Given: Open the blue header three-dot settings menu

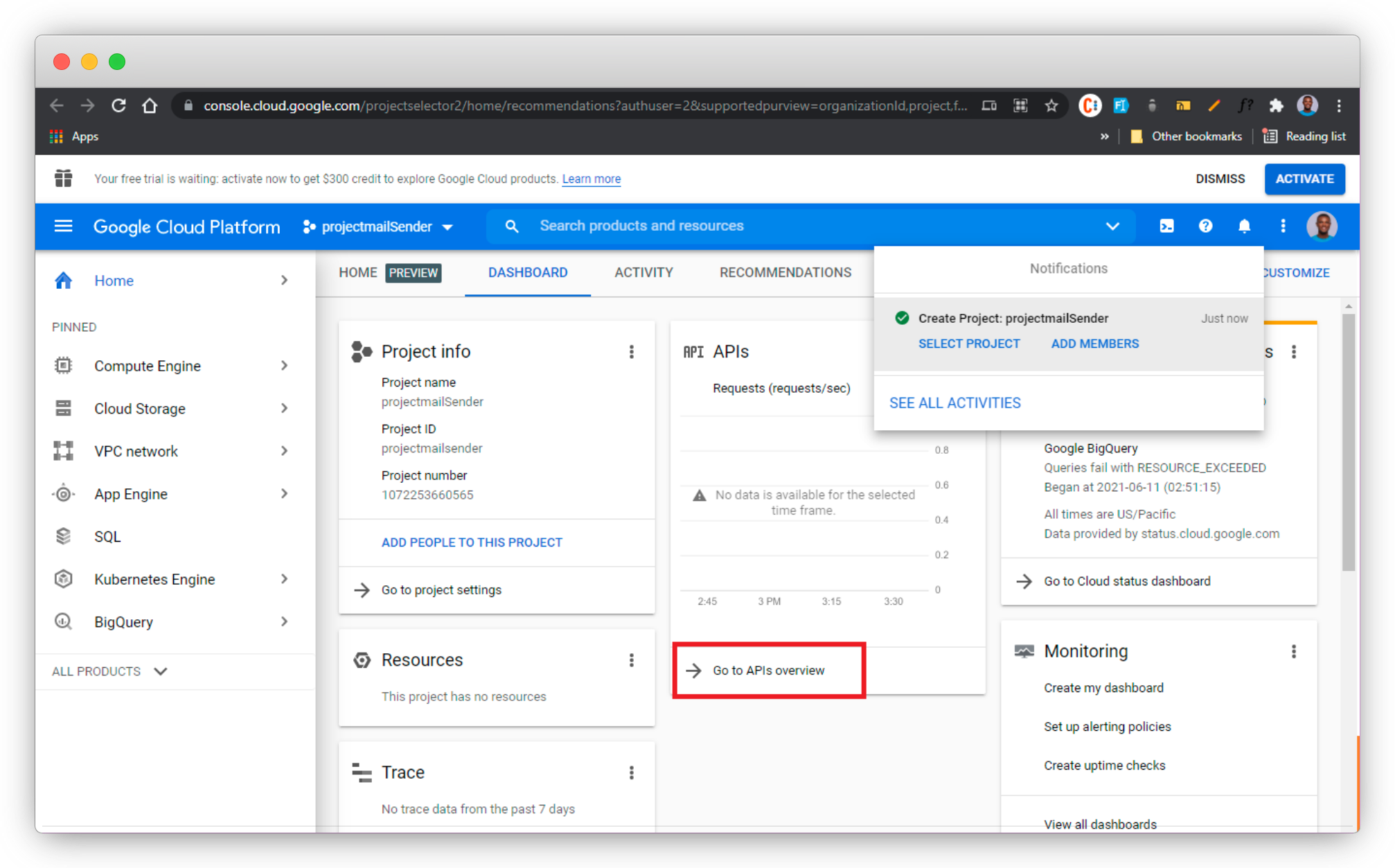Looking at the screenshot, I should [1283, 227].
